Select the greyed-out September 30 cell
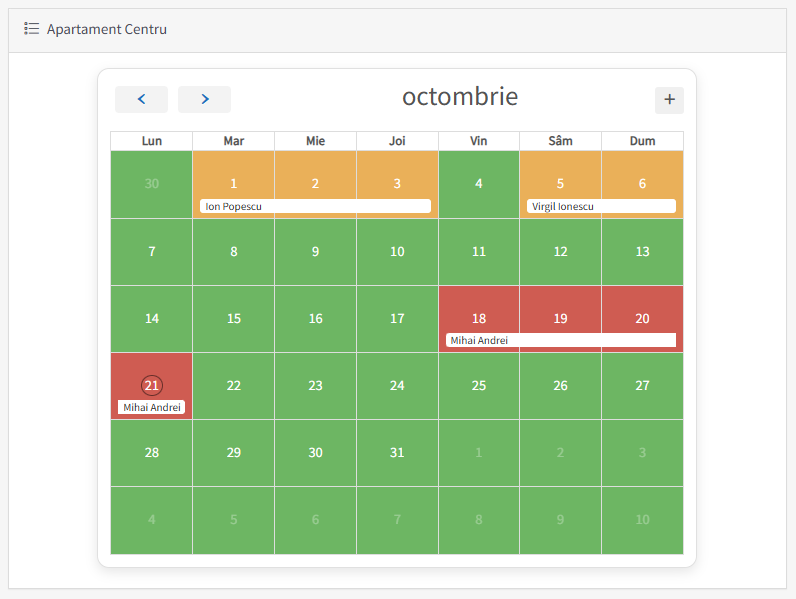796x599 pixels. (x=152, y=185)
